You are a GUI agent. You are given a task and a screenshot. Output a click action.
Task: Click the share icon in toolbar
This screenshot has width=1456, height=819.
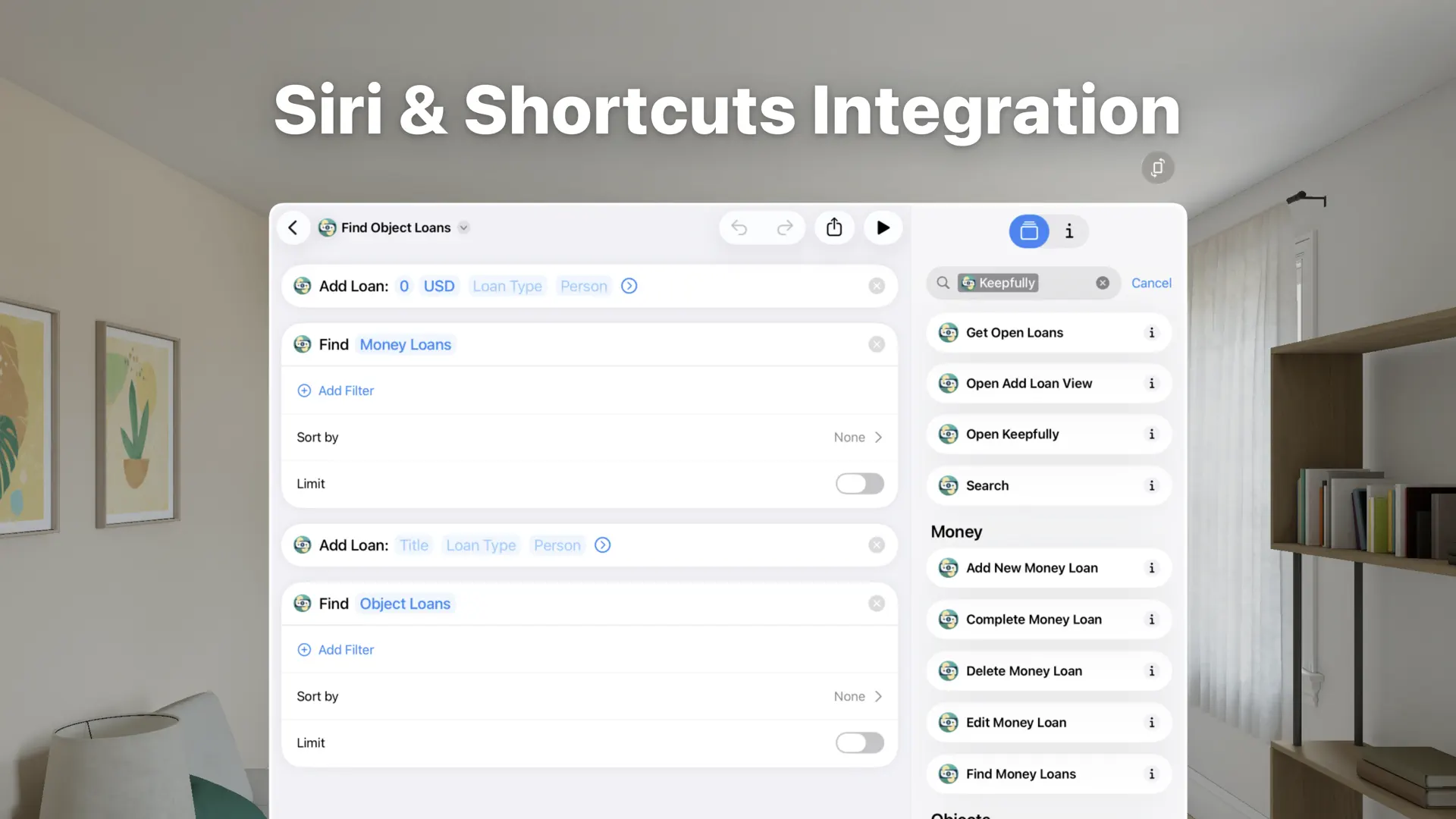pyautogui.click(x=834, y=227)
